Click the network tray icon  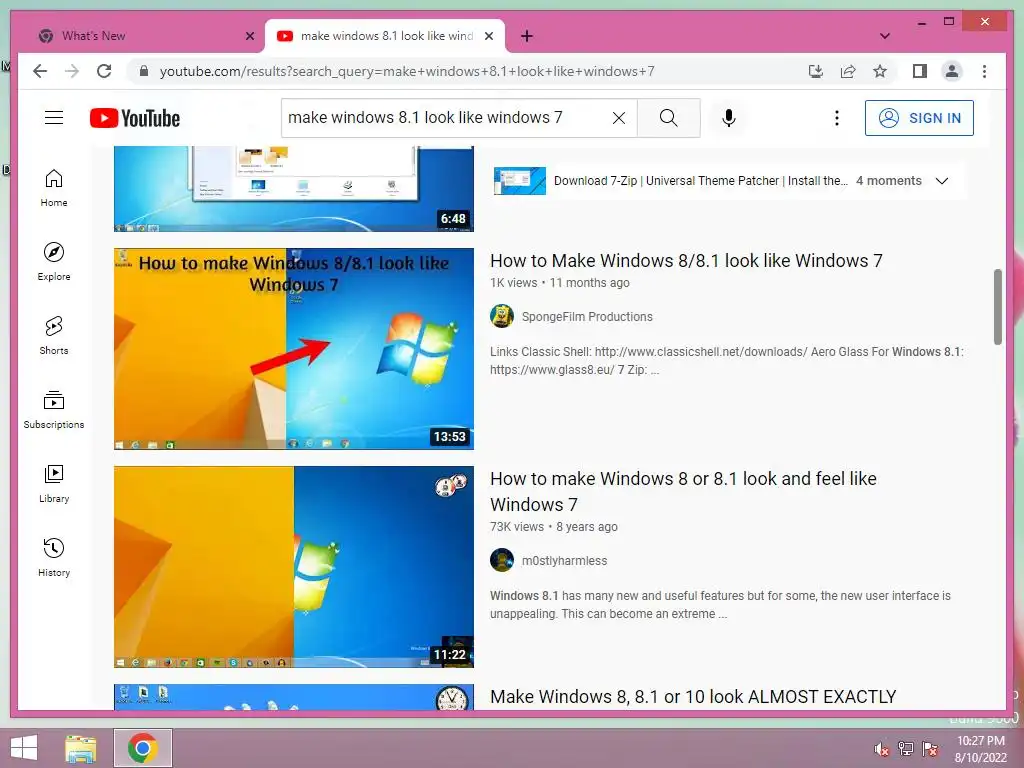point(905,749)
